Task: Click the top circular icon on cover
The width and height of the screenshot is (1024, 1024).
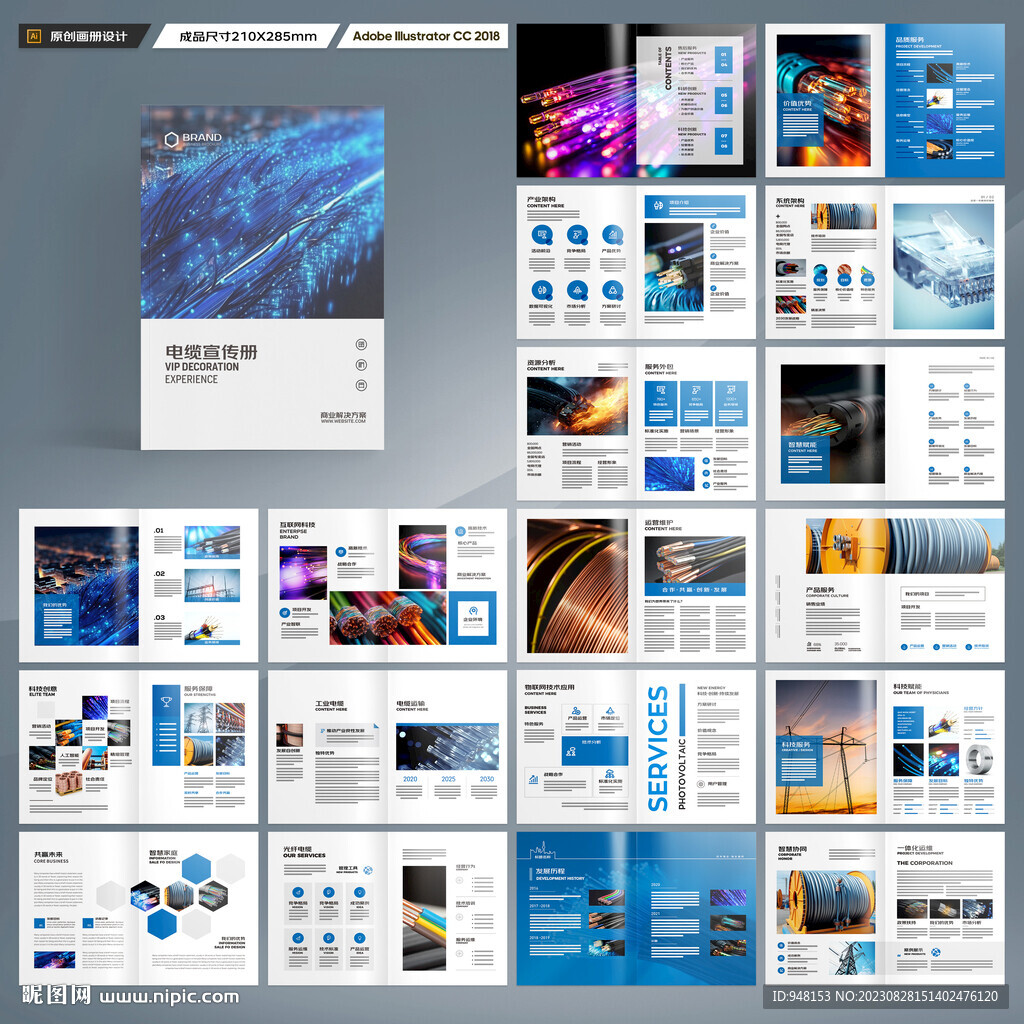Action: coord(361,344)
